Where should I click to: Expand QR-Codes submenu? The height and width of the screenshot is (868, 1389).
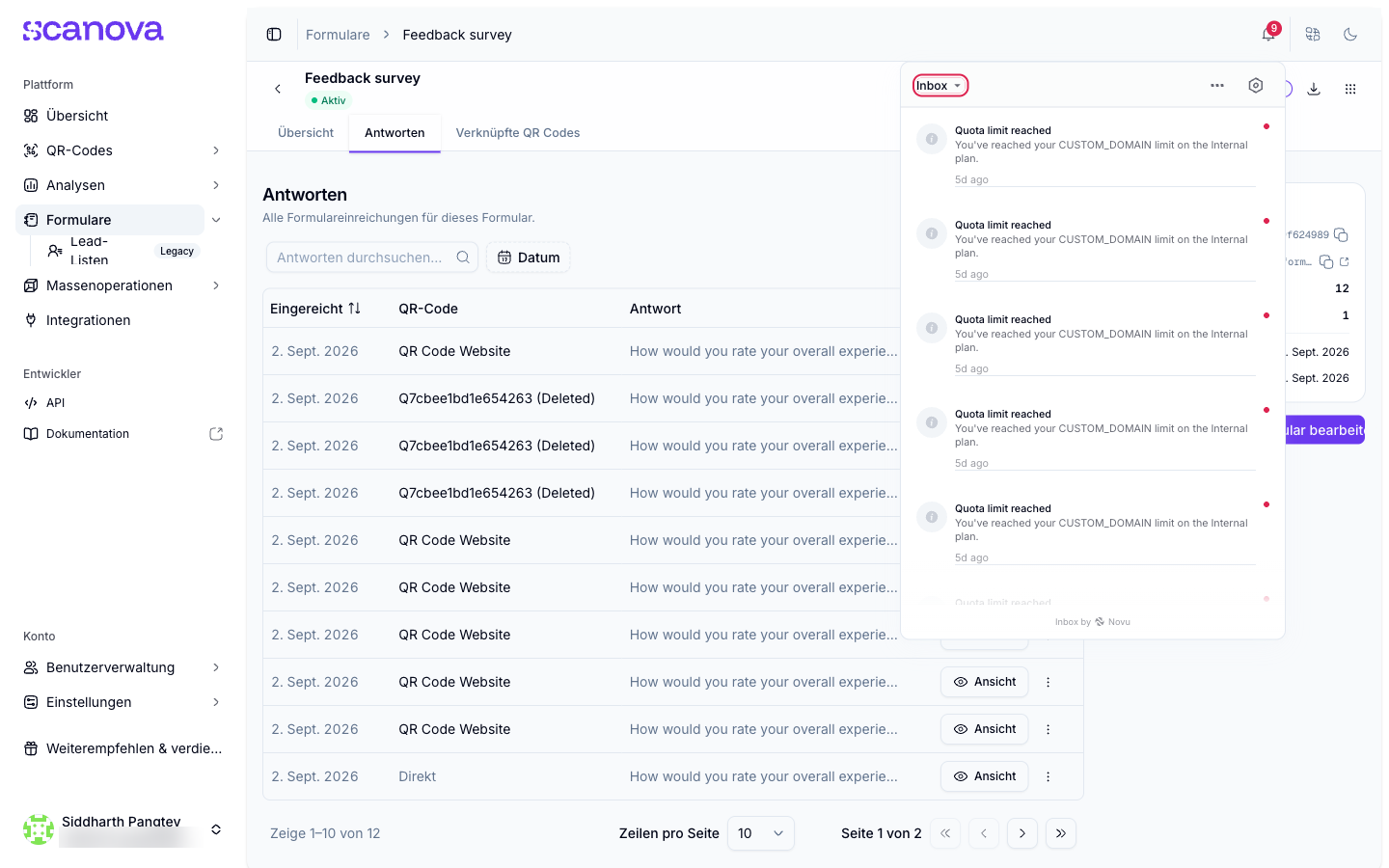pyautogui.click(x=216, y=150)
